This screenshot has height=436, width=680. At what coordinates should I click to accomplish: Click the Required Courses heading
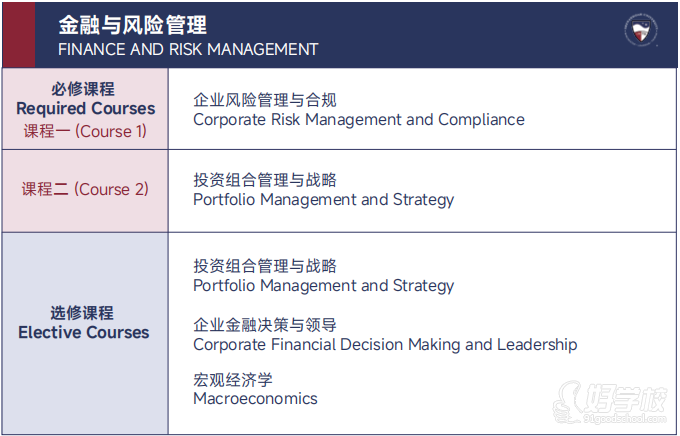(x=86, y=108)
